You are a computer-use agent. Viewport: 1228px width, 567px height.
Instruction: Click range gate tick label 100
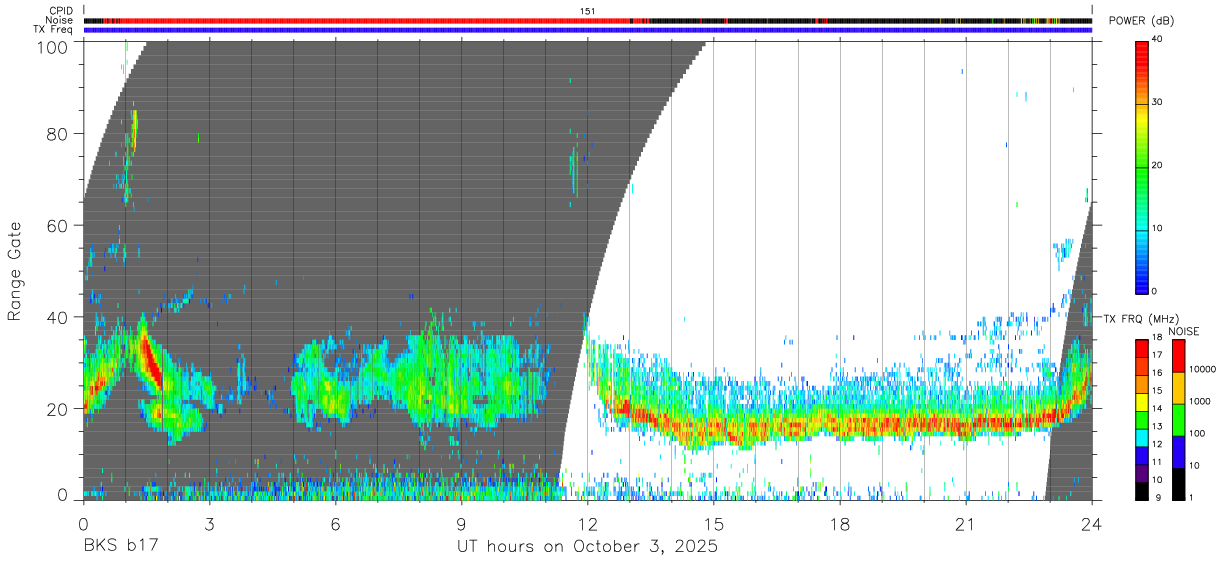pos(54,47)
